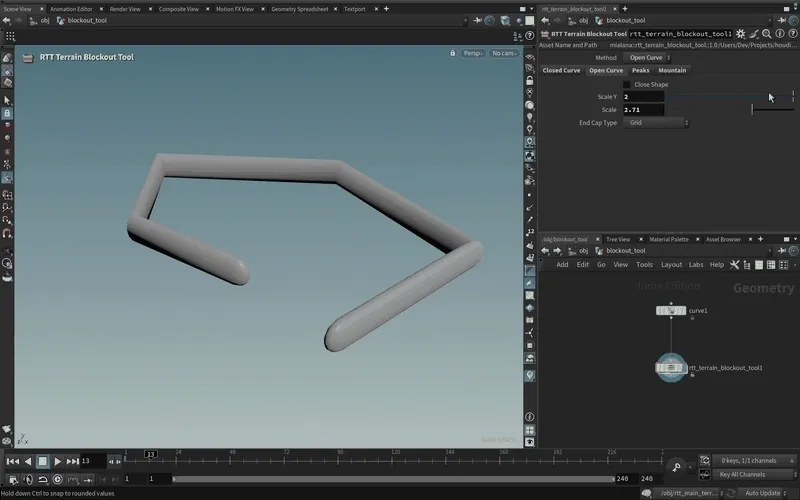
Task: Click the gear menu icon in parameter pane
Action: [x=740, y=34]
